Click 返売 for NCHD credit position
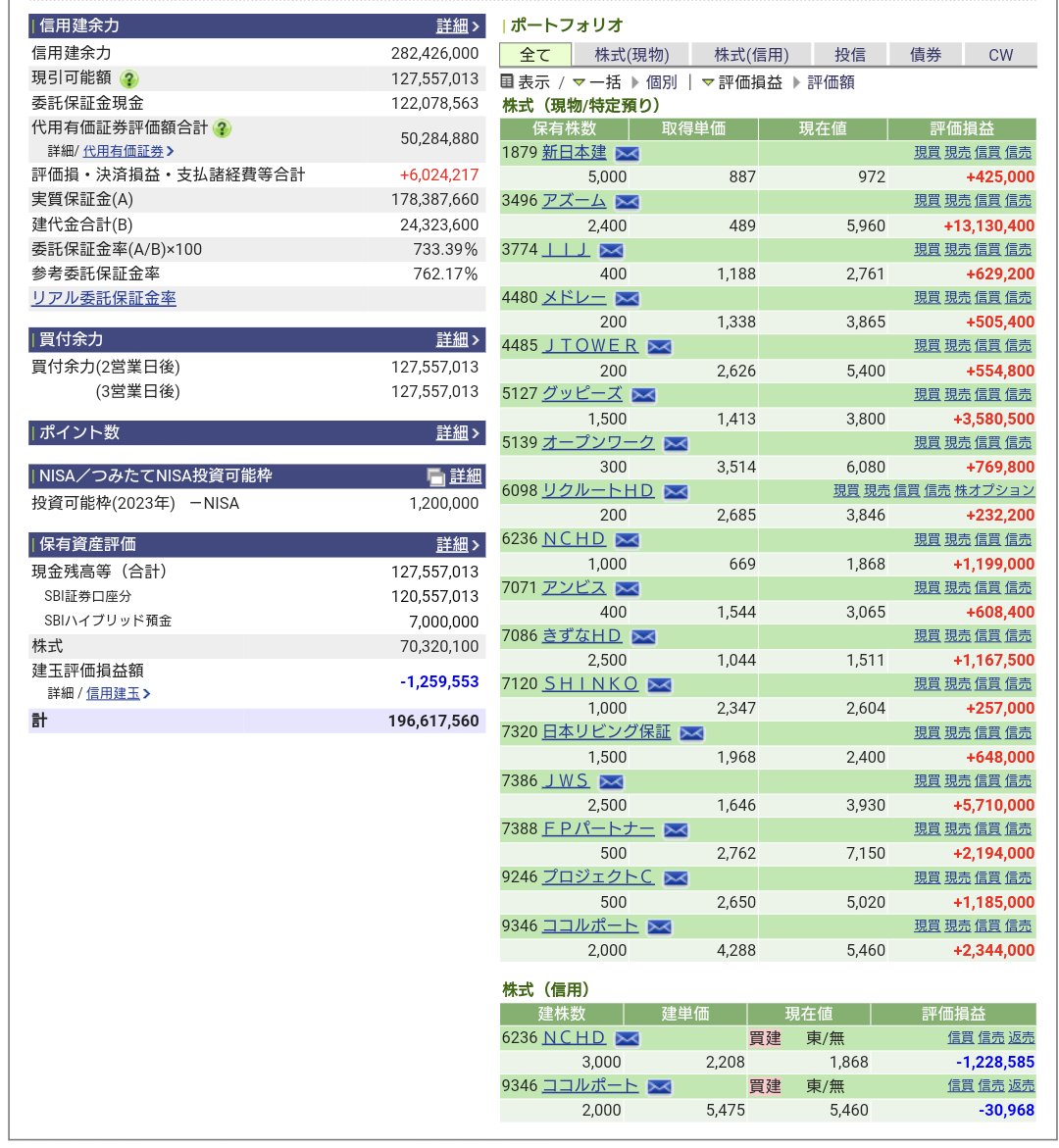 point(1021,1038)
